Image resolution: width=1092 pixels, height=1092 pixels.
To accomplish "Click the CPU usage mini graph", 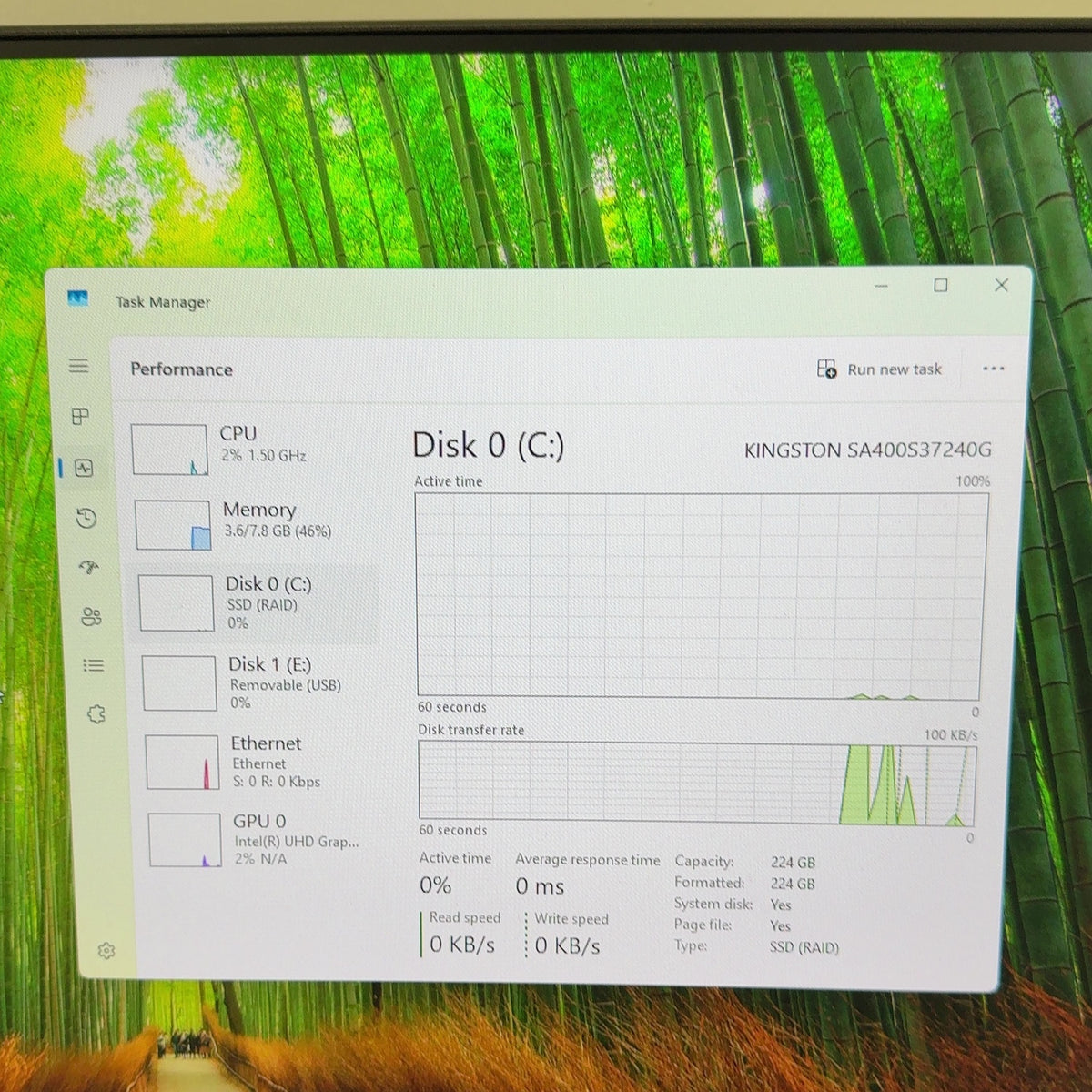I will (170, 450).
